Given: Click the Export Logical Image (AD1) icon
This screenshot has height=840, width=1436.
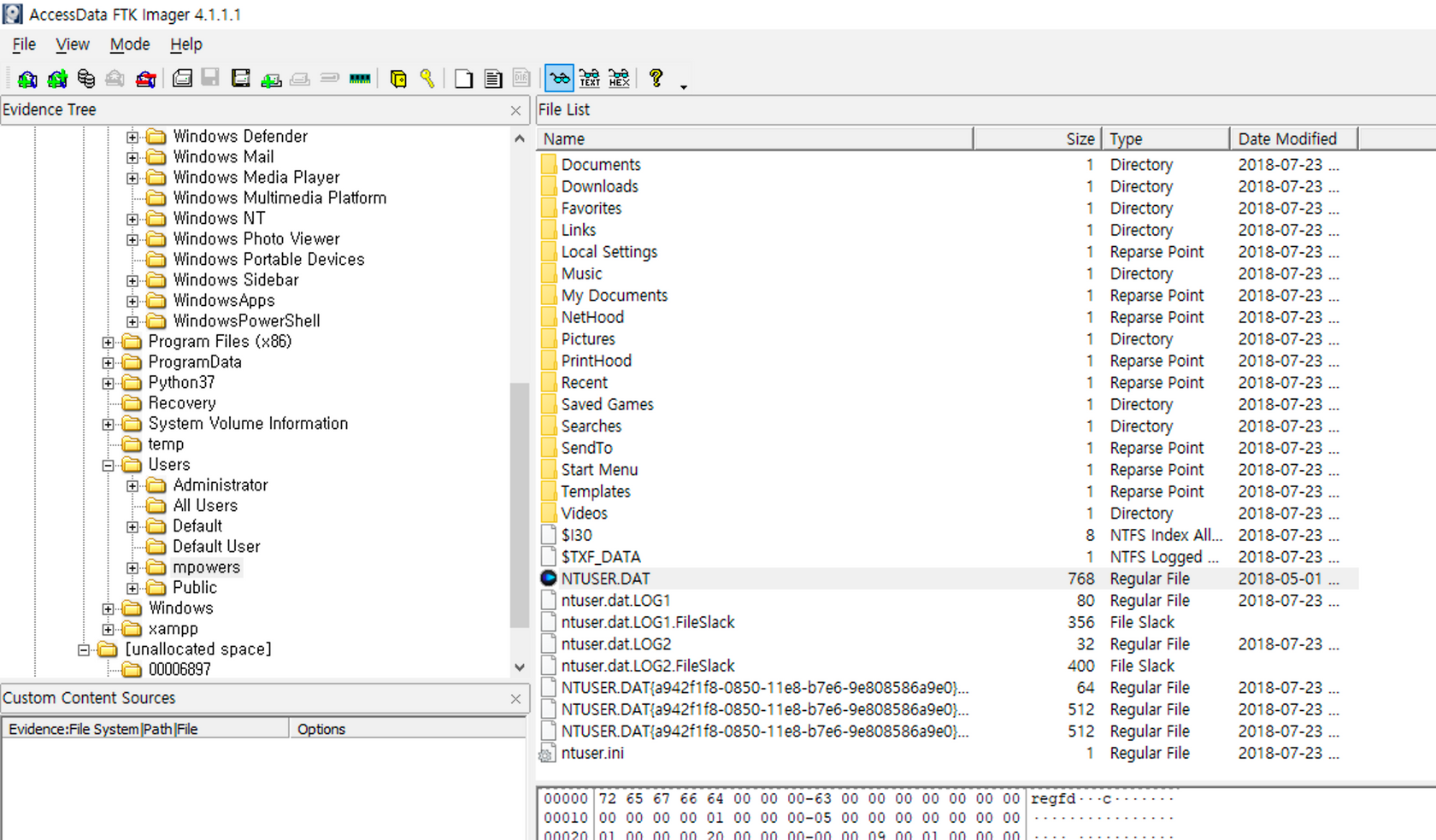Looking at the screenshot, I should click(x=241, y=79).
